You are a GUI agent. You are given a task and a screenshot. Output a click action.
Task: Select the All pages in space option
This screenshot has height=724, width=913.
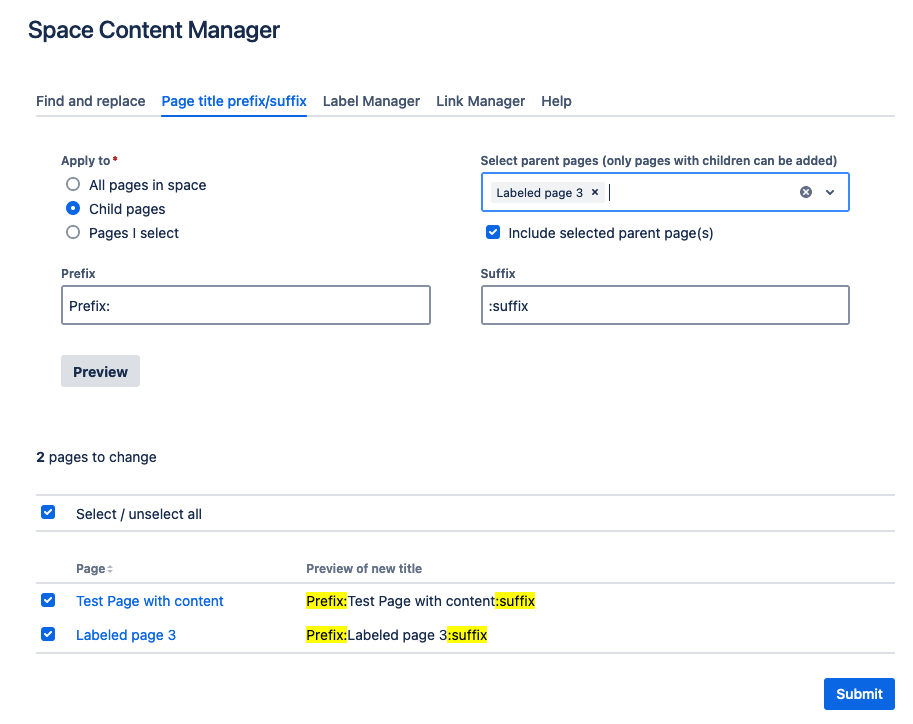point(73,185)
